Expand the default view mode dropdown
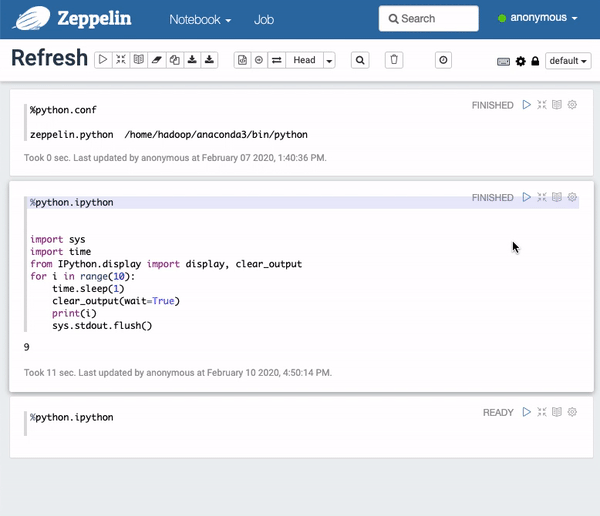 point(568,61)
